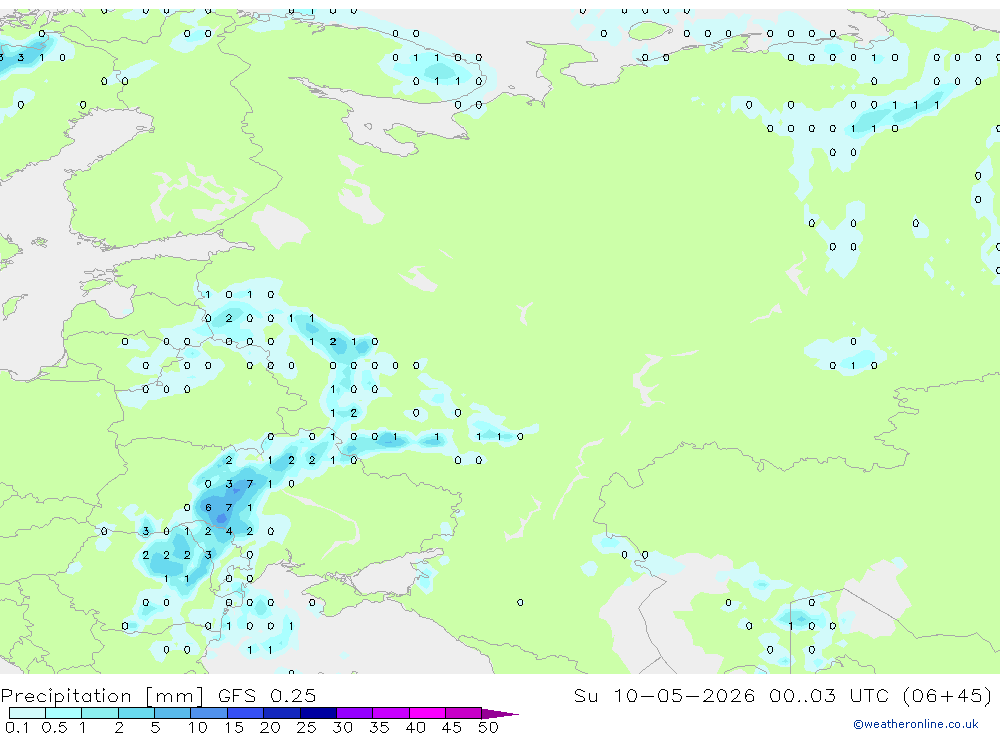Click the legend label '45'

pos(452,727)
